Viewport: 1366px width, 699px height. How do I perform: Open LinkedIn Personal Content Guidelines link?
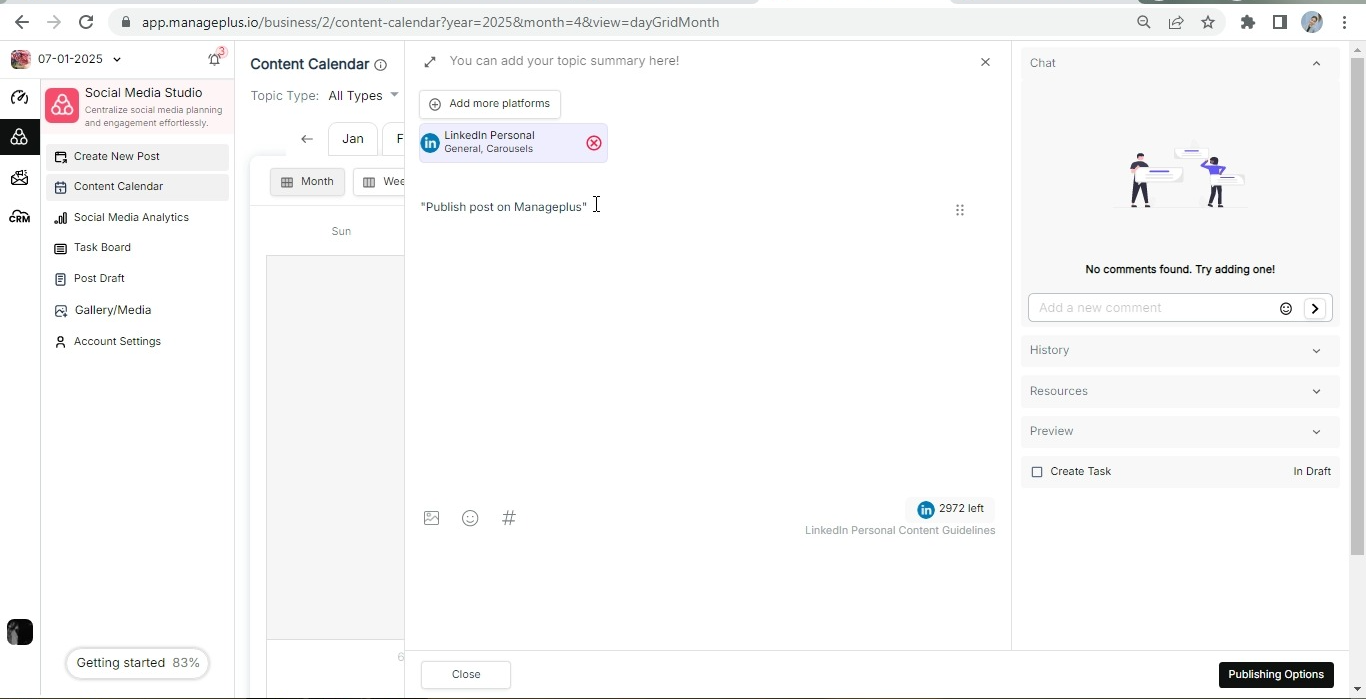coord(900,531)
